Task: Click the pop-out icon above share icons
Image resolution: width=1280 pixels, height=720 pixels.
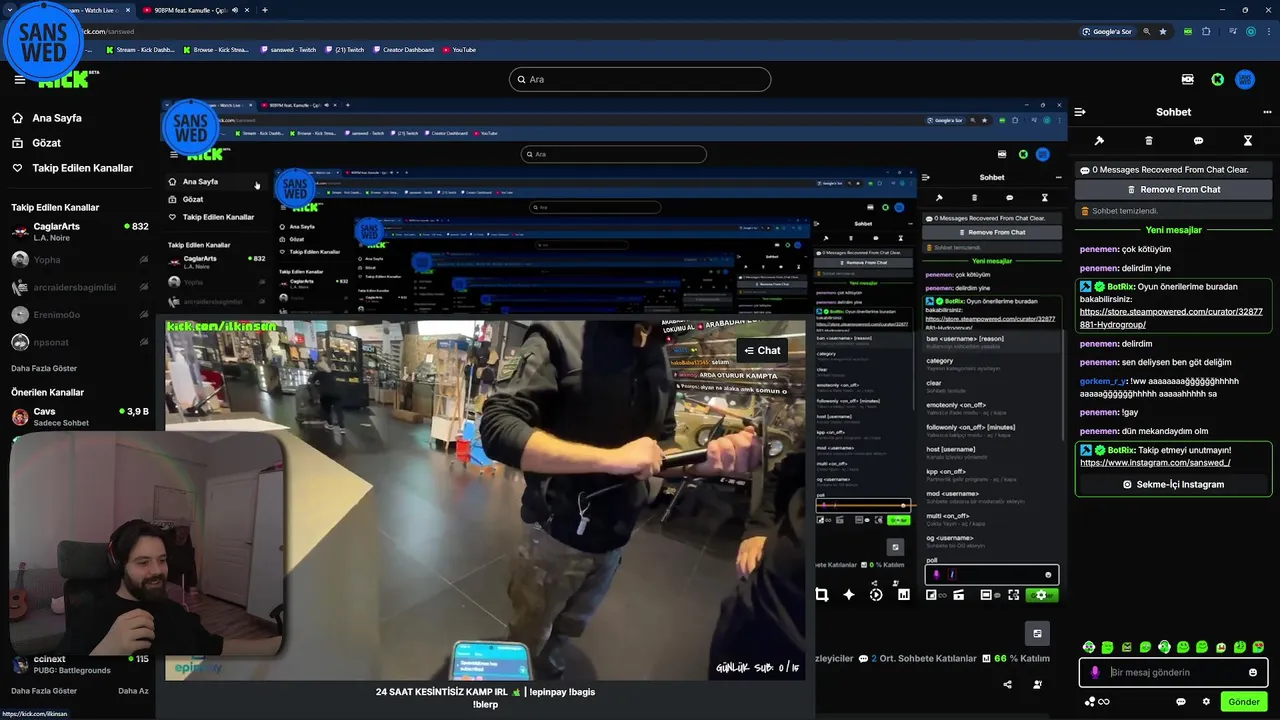Action: [x=1037, y=633]
